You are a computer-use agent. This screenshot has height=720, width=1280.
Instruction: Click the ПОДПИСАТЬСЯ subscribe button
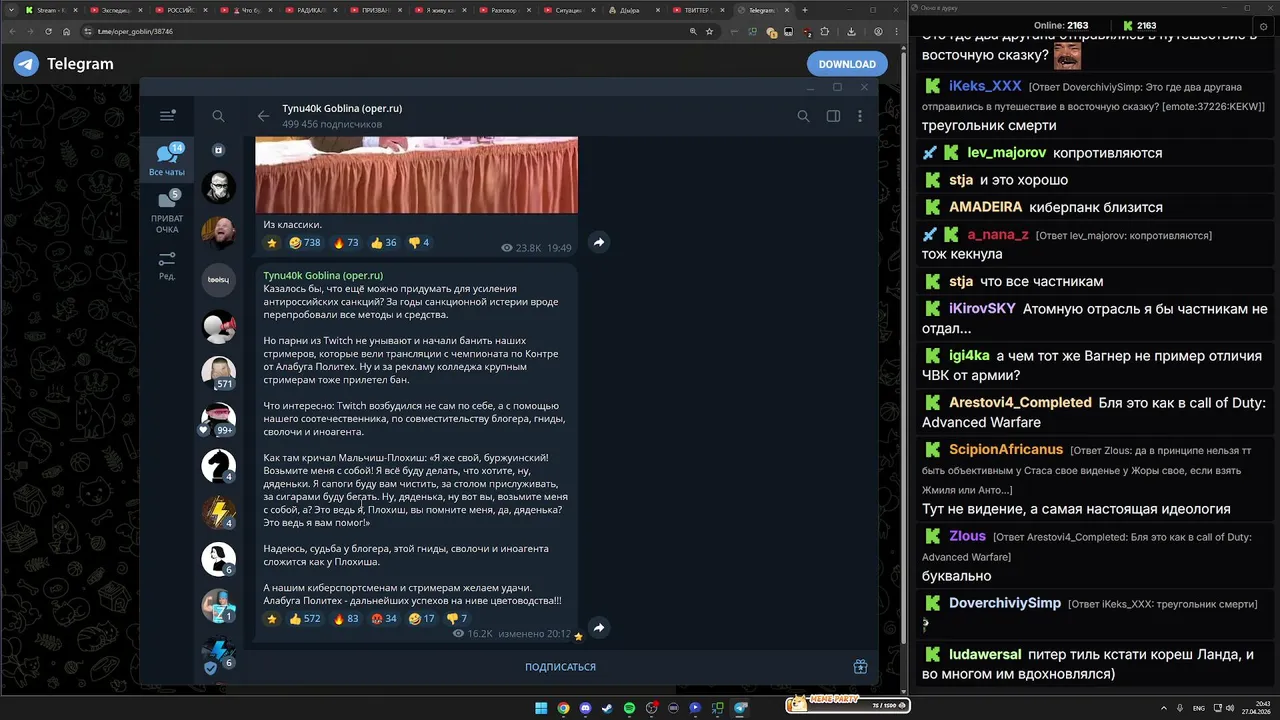tap(560, 667)
